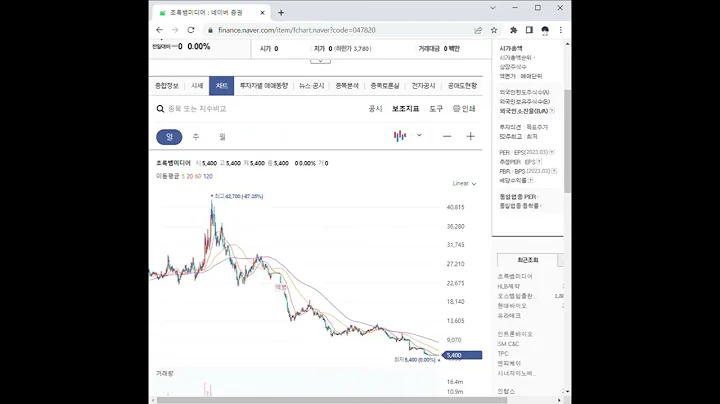Close the 초록뱀미디어 browser tab
Viewport: 720px width, 404px height.
tap(262, 13)
